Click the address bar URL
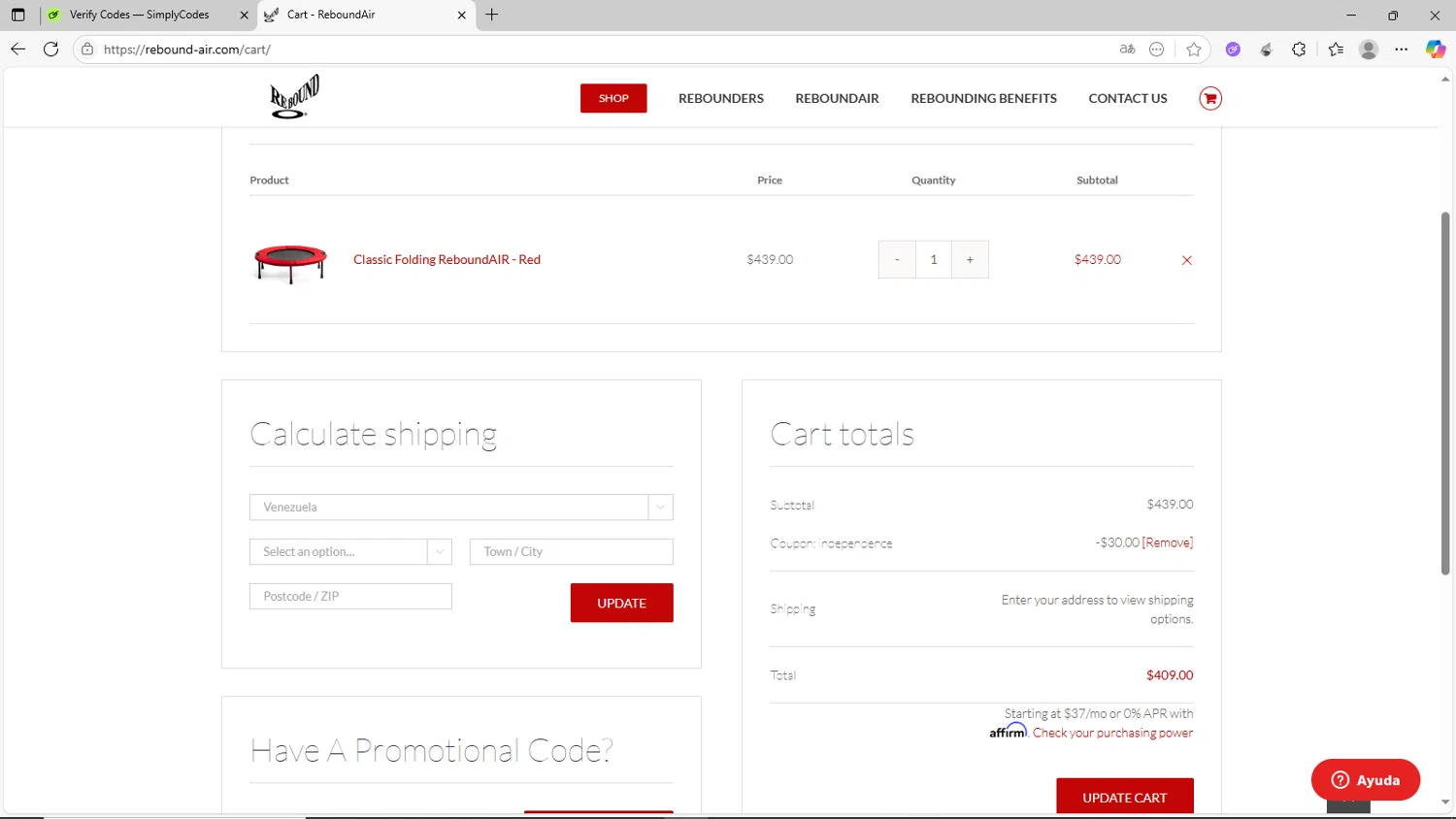The width and height of the screenshot is (1456, 819). coord(187,49)
